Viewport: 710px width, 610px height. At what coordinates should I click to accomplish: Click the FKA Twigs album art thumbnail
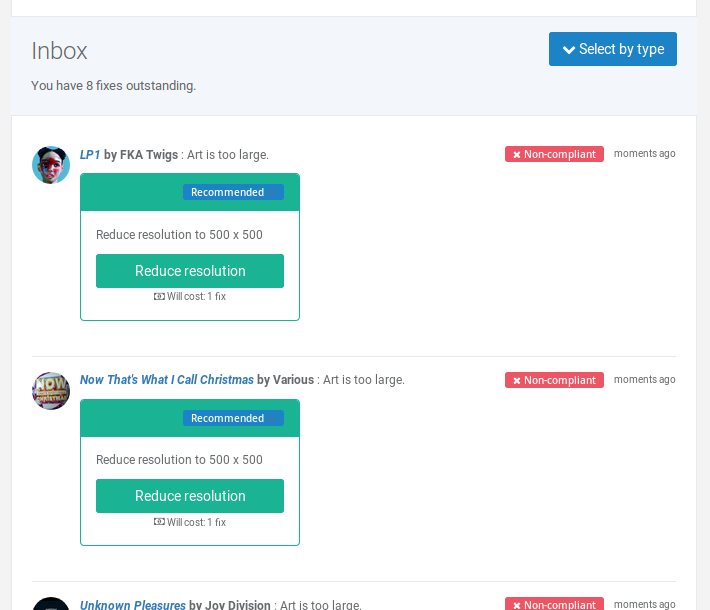tap(51, 165)
